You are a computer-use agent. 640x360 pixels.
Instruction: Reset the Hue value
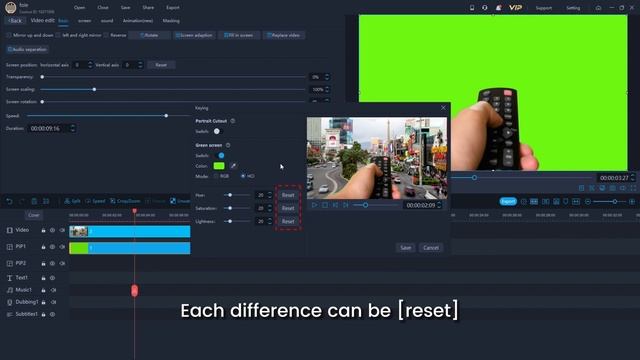(x=288, y=195)
